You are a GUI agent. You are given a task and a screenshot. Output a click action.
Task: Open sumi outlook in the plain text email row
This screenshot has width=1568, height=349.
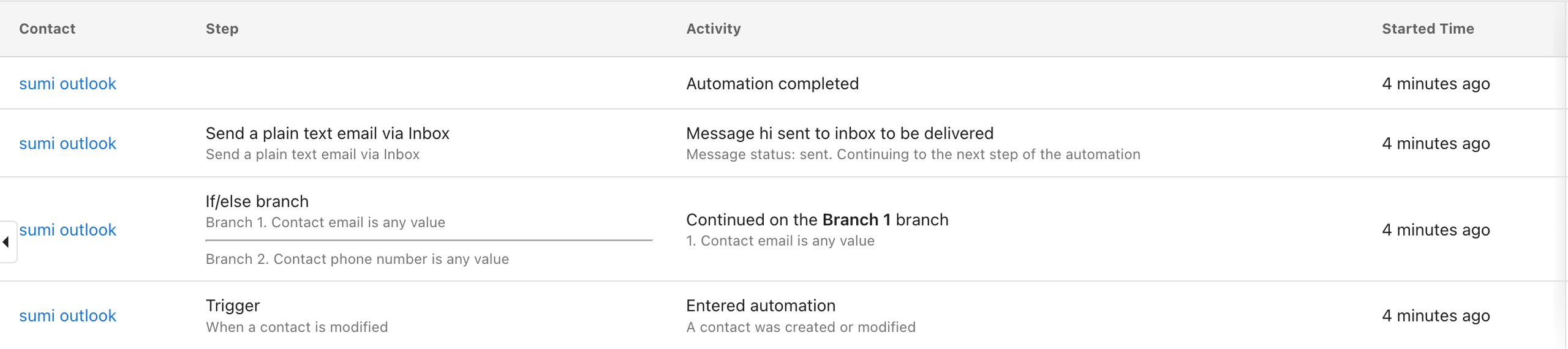tap(67, 143)
